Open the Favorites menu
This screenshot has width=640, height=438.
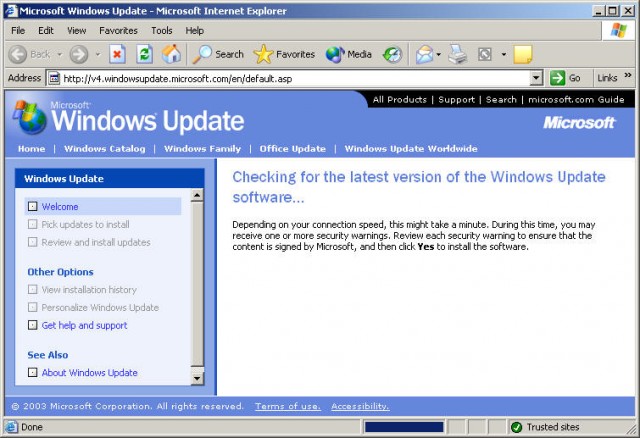118,31
